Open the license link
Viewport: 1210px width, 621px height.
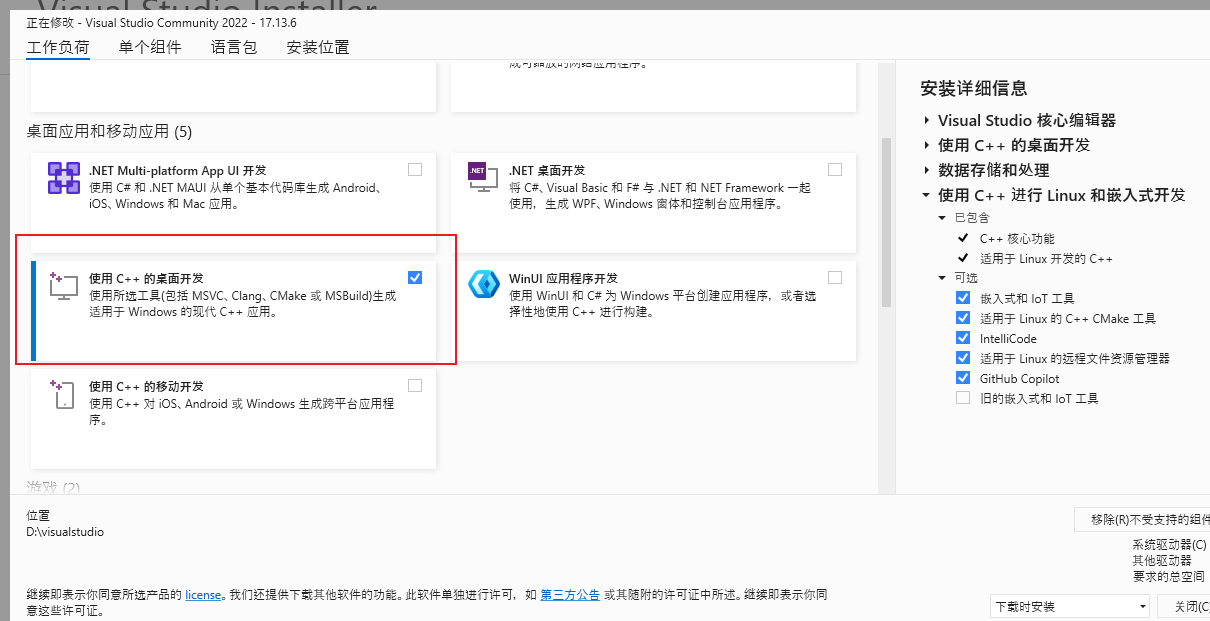tap(203, 594)
